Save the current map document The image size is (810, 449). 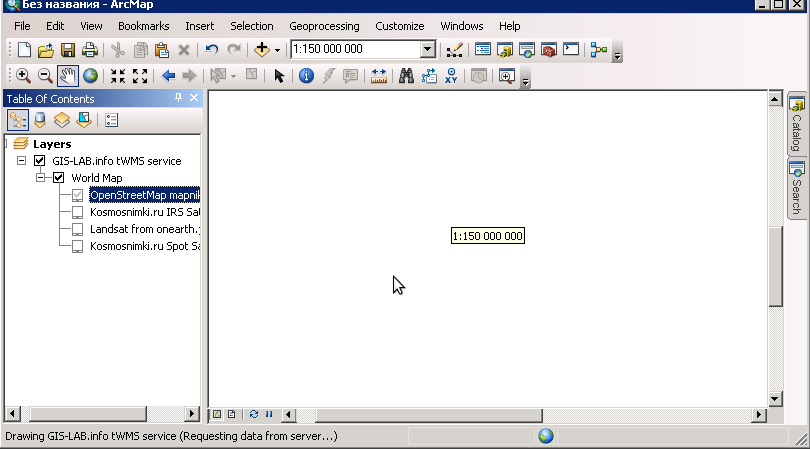68,50
